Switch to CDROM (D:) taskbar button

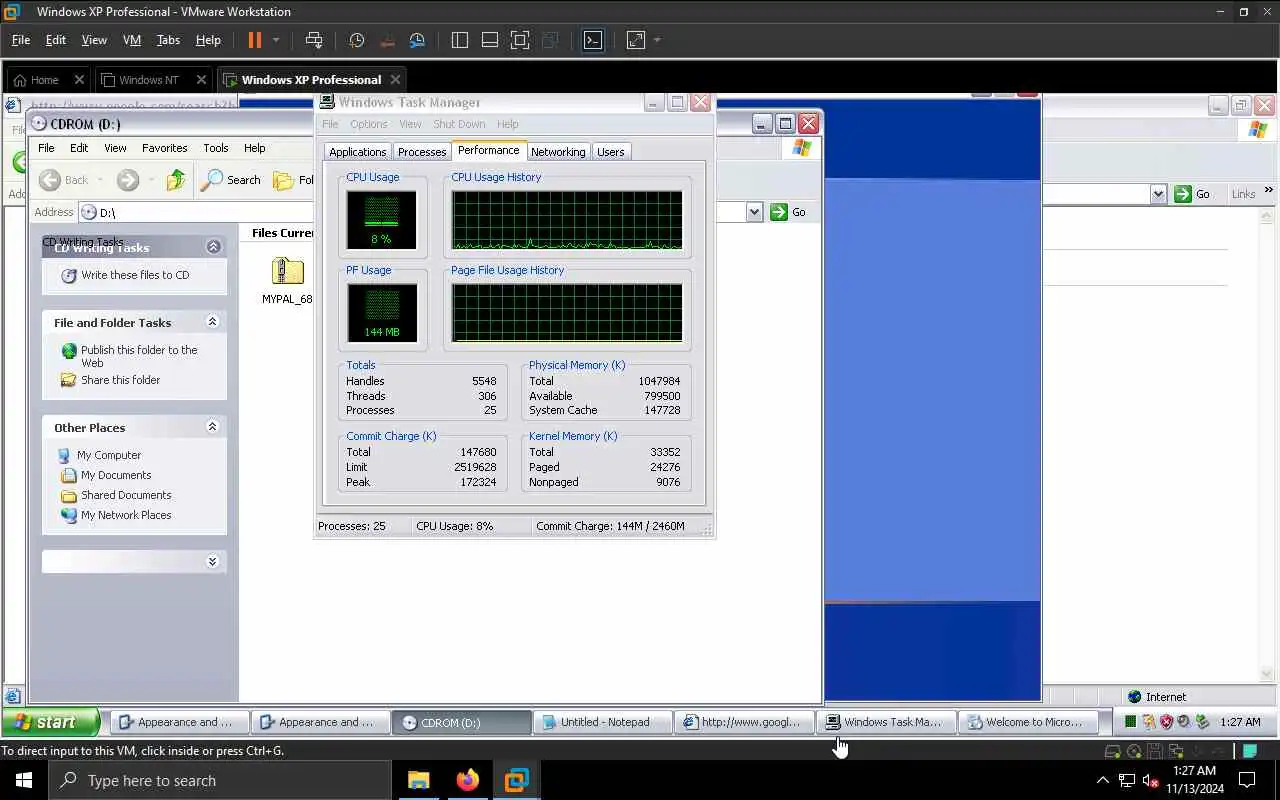click(x=463, y=722)
